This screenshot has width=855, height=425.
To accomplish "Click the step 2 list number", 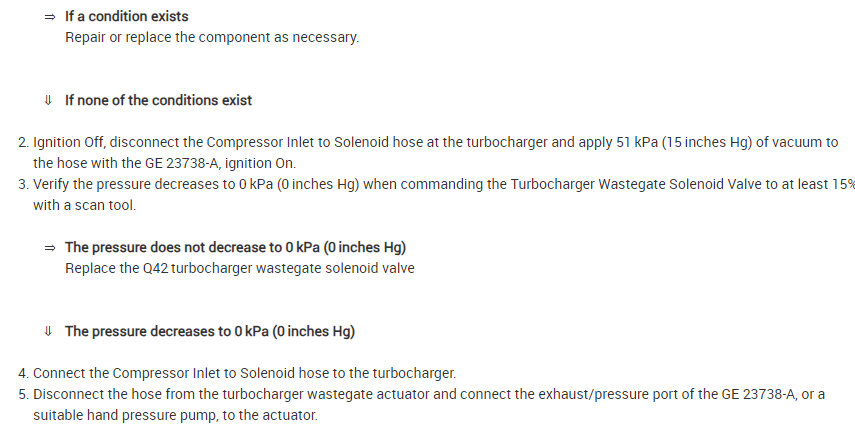I will (x=23, y=142).
